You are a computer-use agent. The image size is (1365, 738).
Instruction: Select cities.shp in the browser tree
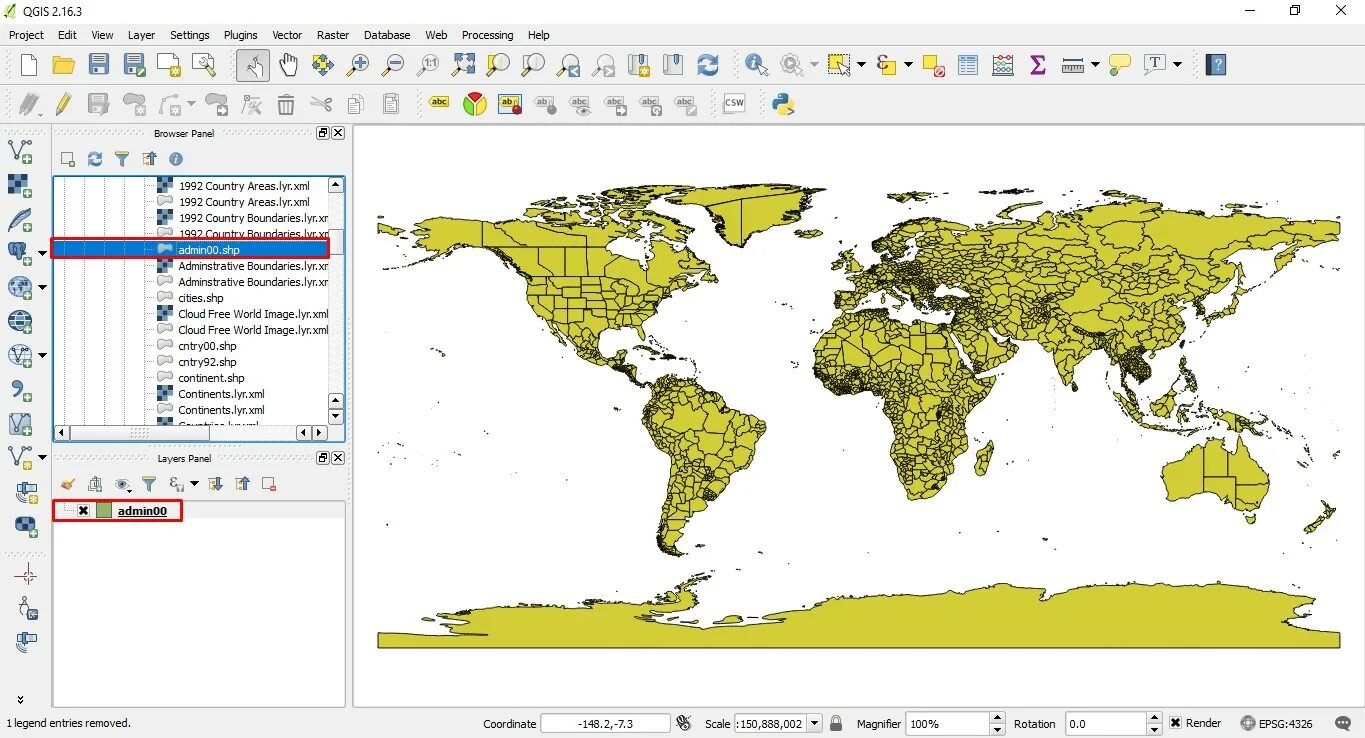201,298
